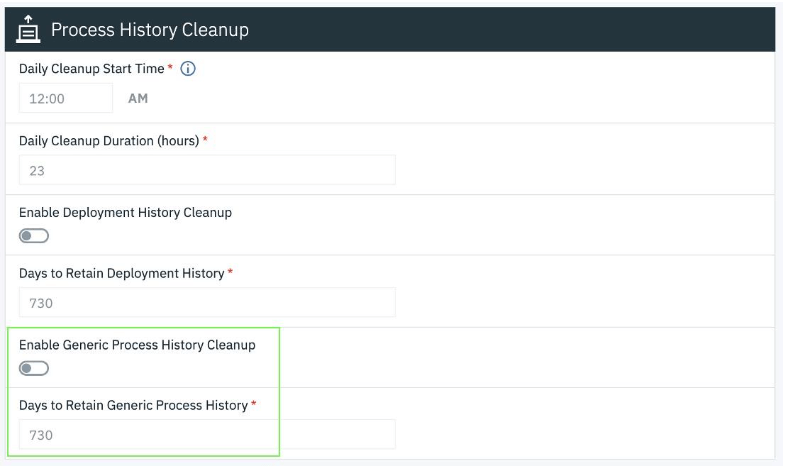This screenshot has height=469, width=788.
Task: Click the Daily Cleanup Duration (hours) label
Action: [109, 141]
